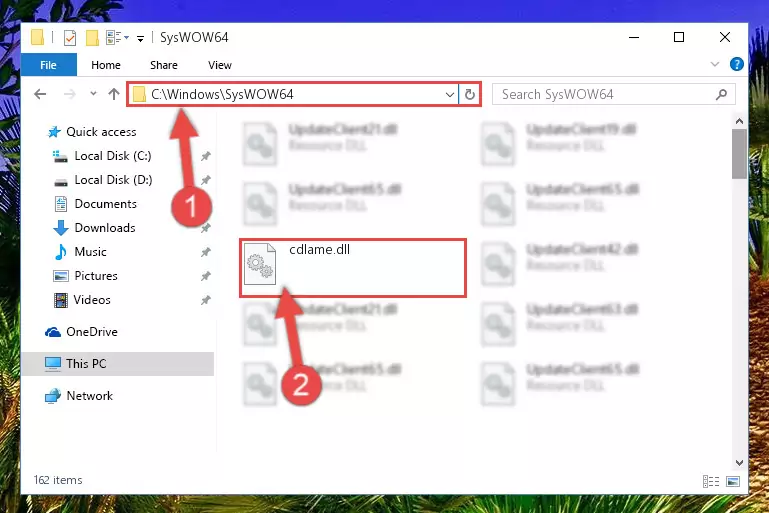Go back with the left arrow button
The height and width of the screenshot is (513, 769).
pos(40,94)
